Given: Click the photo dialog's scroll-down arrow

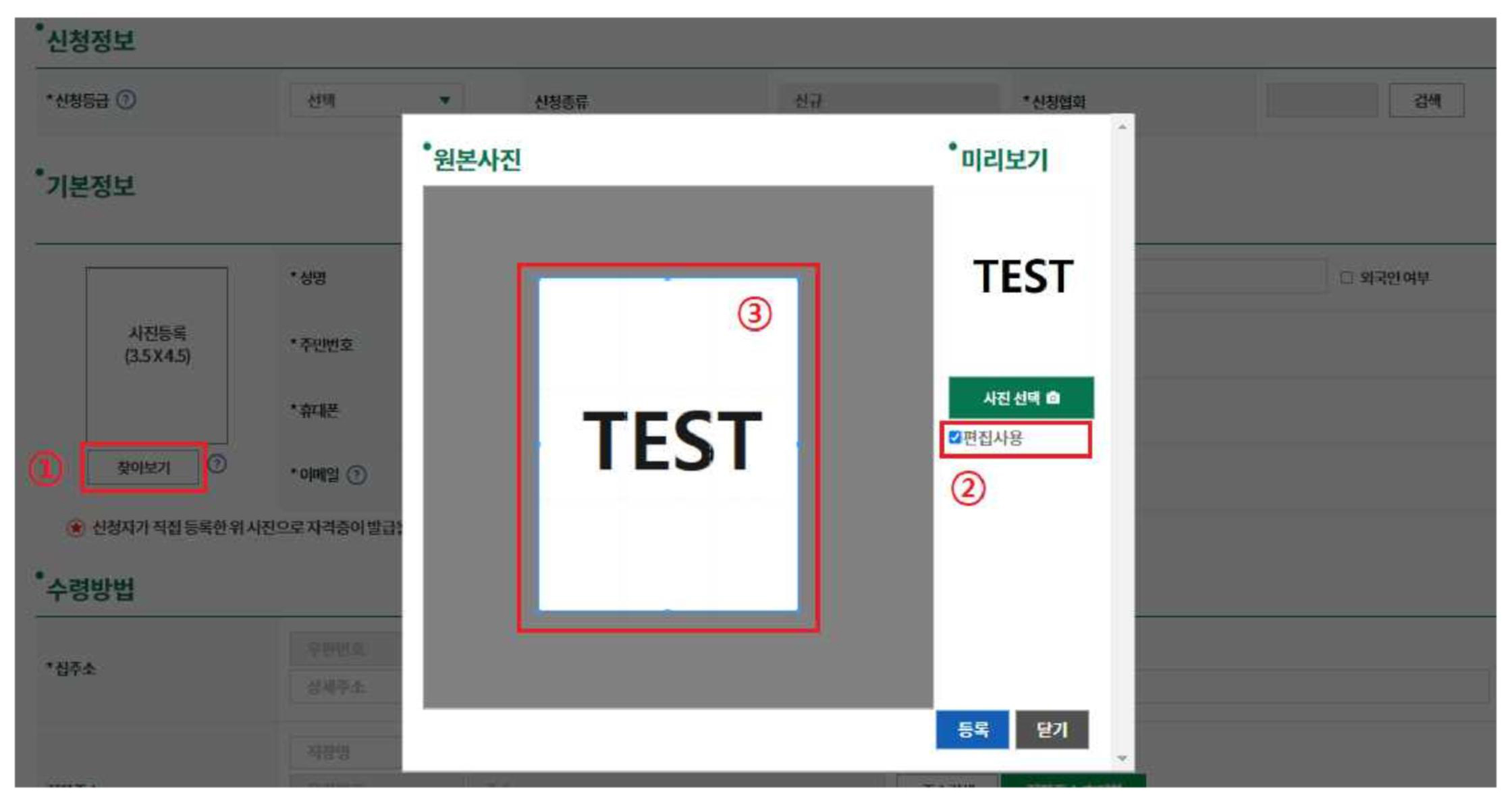Looking at the screenshot, I should click(x=1122, y=758).
